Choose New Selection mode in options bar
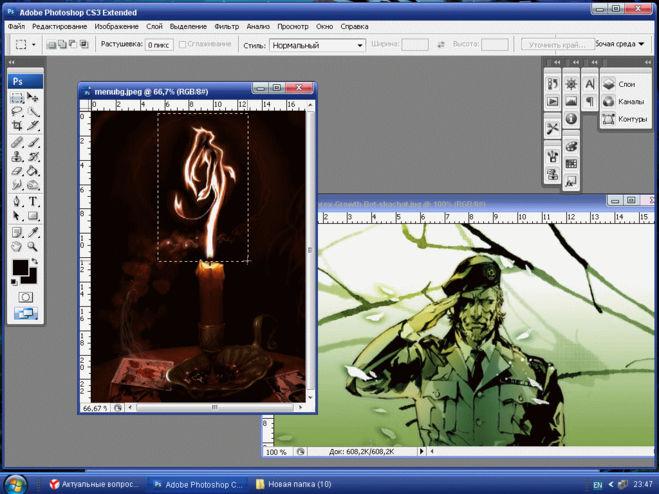The width and height of the screenshot is (659, 494). pyautogui.click(x=51, y=44)
